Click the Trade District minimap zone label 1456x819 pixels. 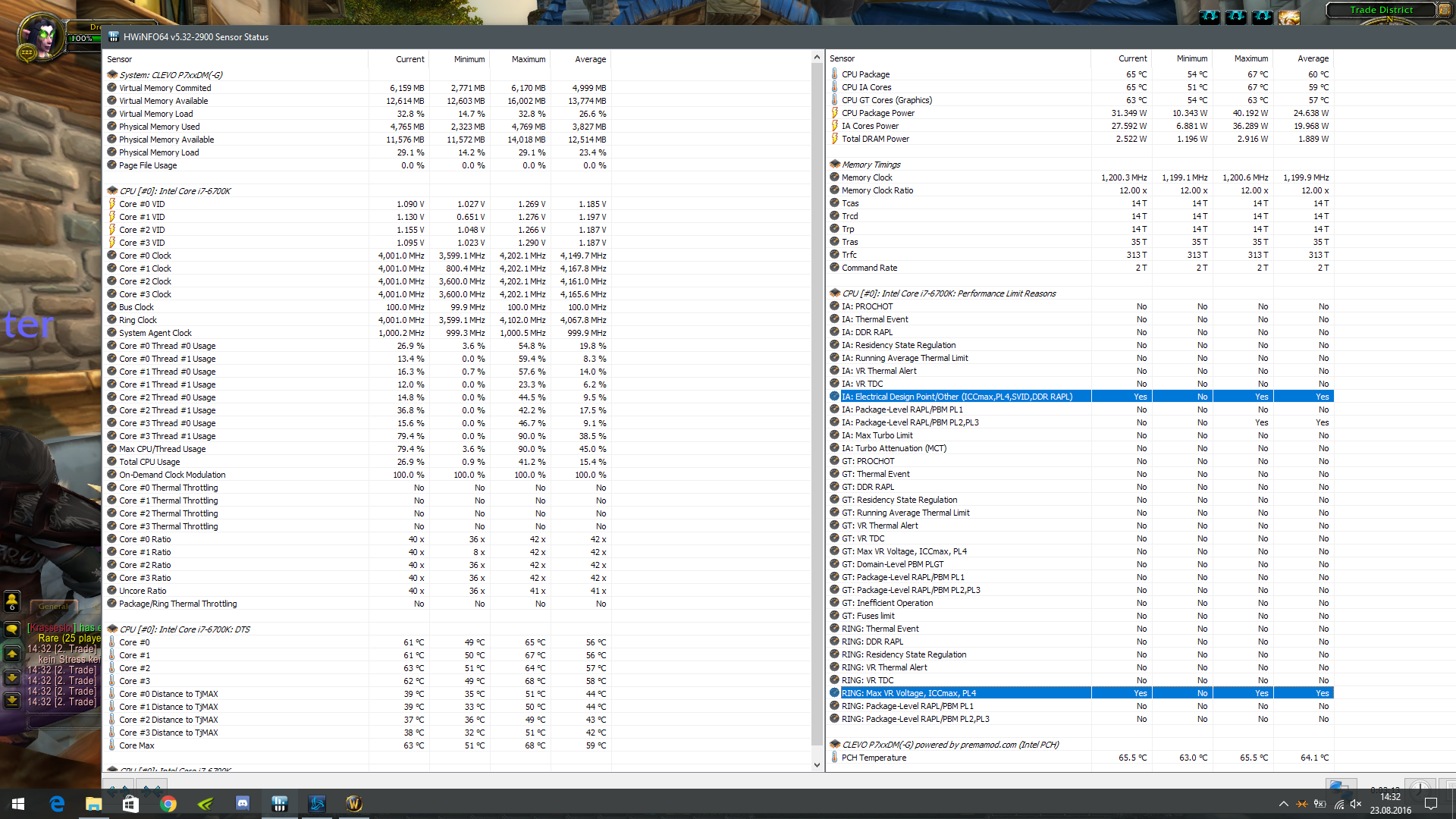(x=1381, y=10)
